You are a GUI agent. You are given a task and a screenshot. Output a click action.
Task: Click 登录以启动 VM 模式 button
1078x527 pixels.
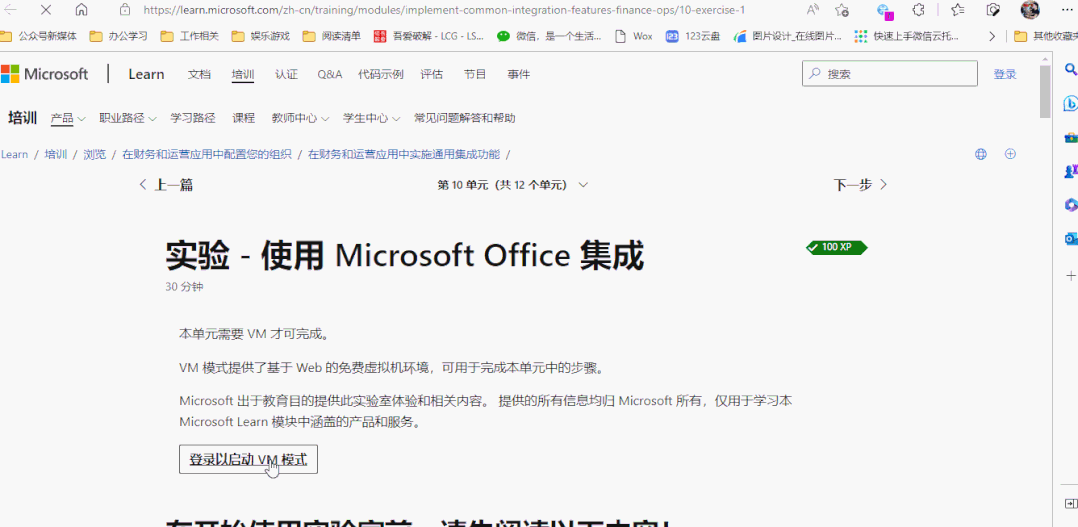pos(248,460)
